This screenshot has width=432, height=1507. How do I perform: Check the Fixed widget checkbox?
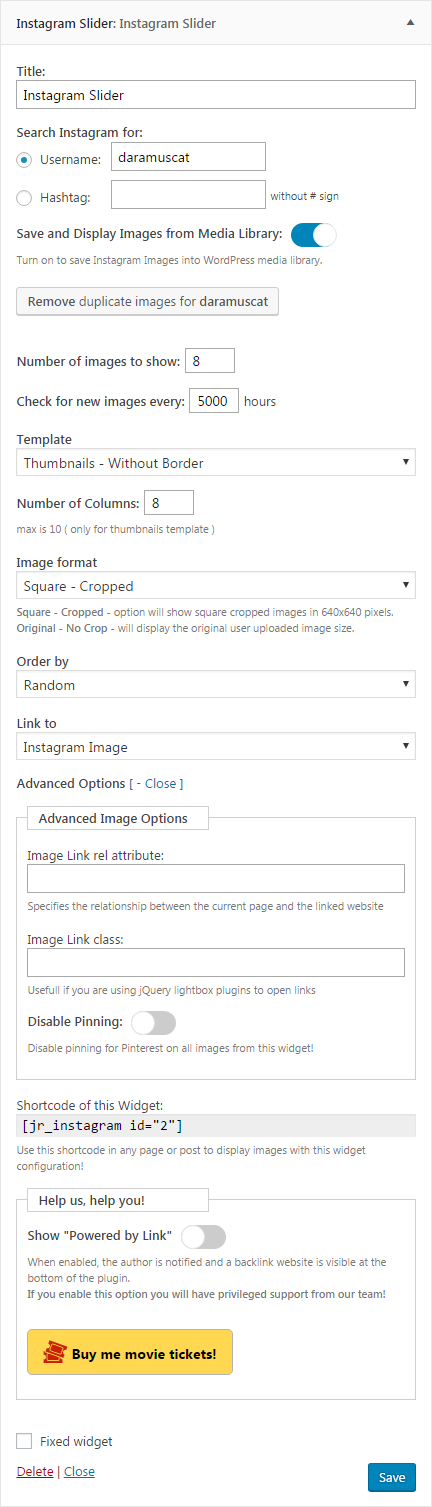pos(24,1441)
